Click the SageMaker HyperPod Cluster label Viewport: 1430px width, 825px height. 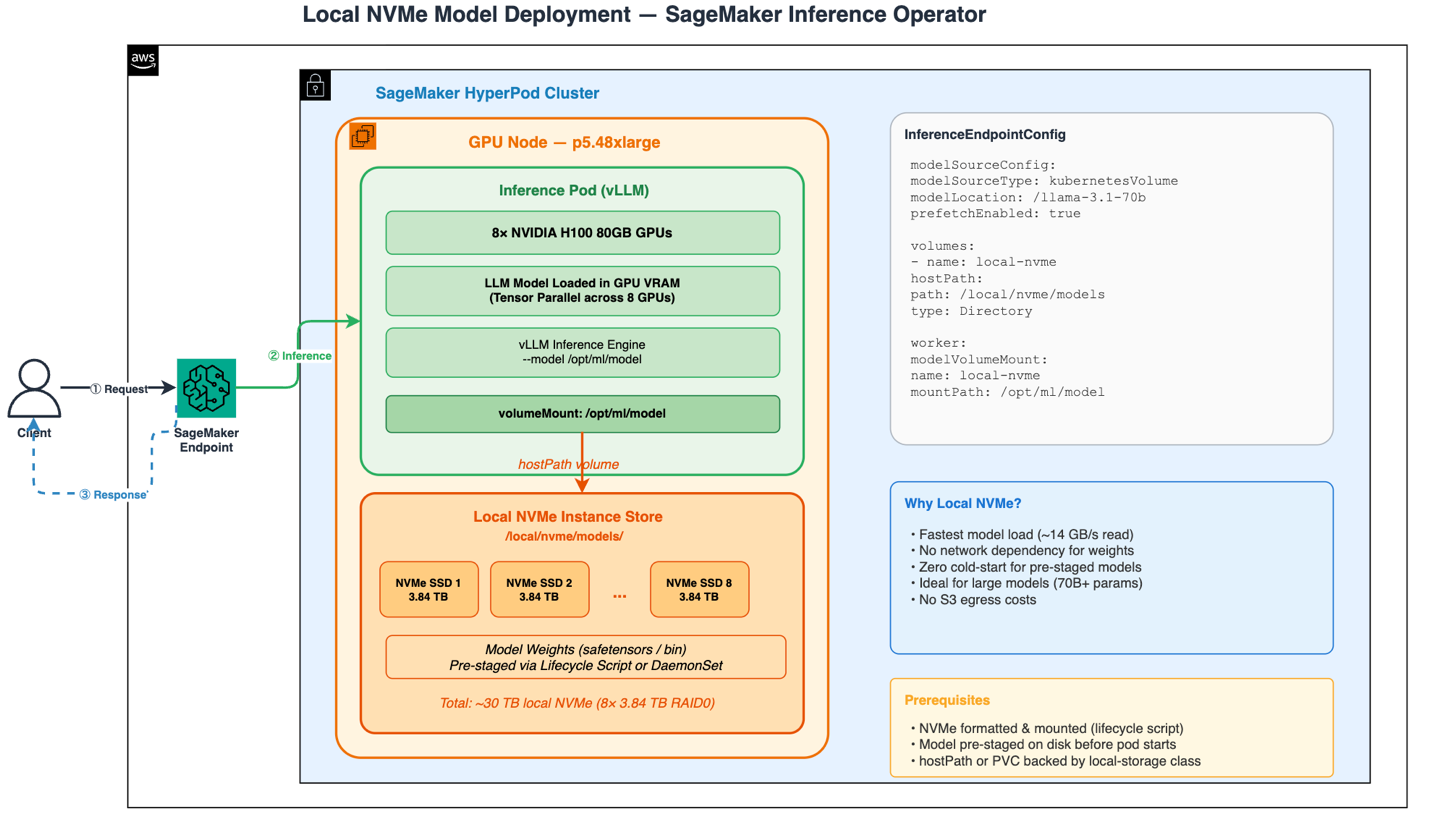tap(487, 94)
